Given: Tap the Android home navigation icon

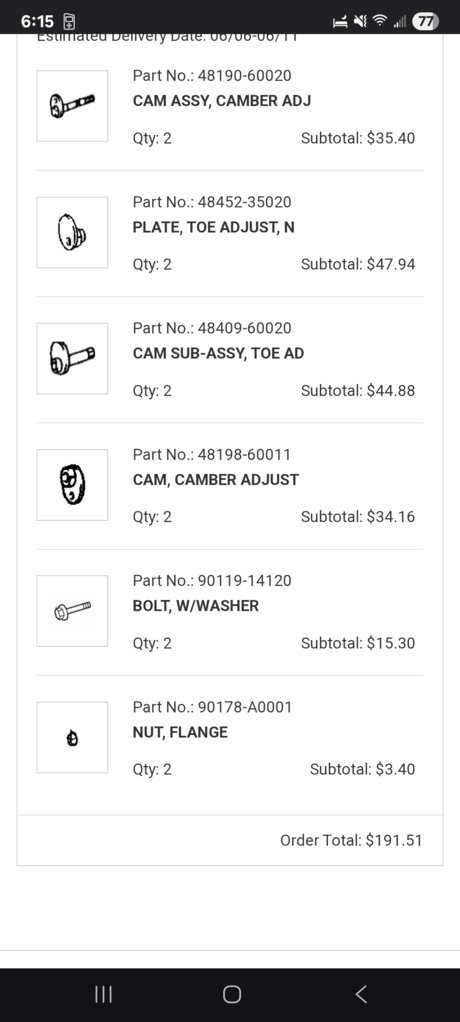Looking at the screenshot, I should (x=231, y=994).
